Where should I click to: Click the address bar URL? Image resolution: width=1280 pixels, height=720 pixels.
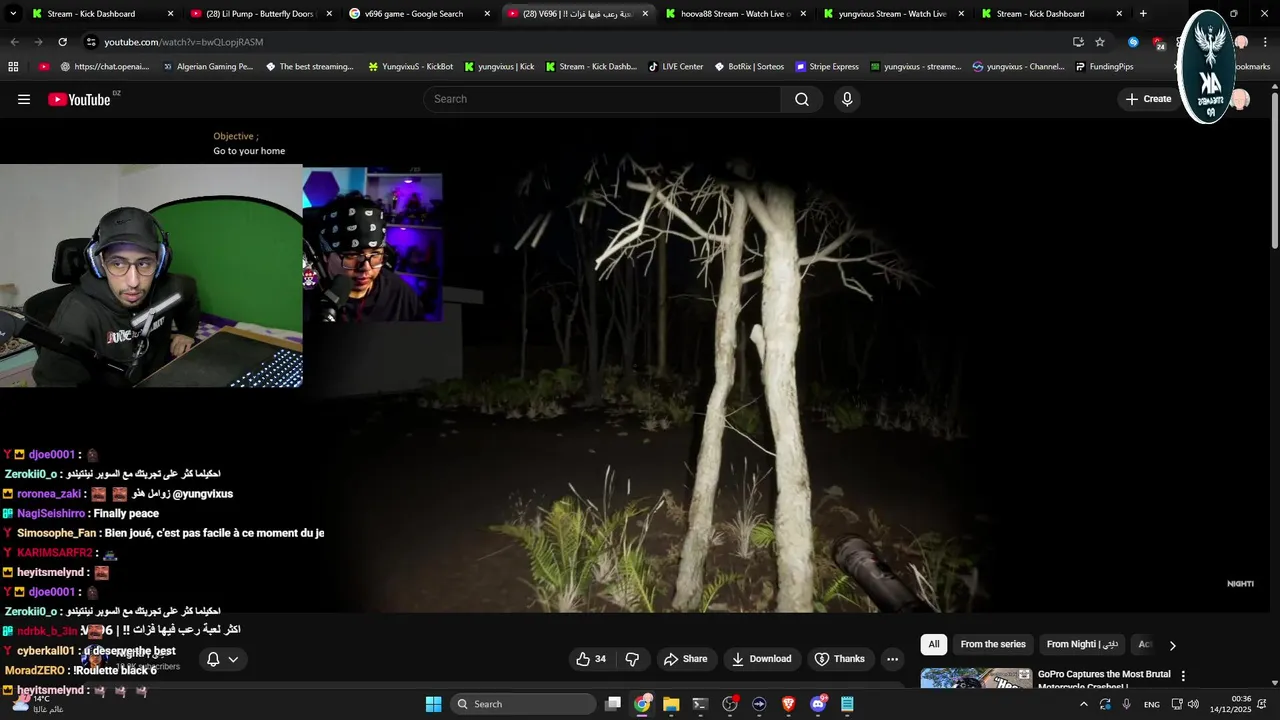[x=184, y=42]
